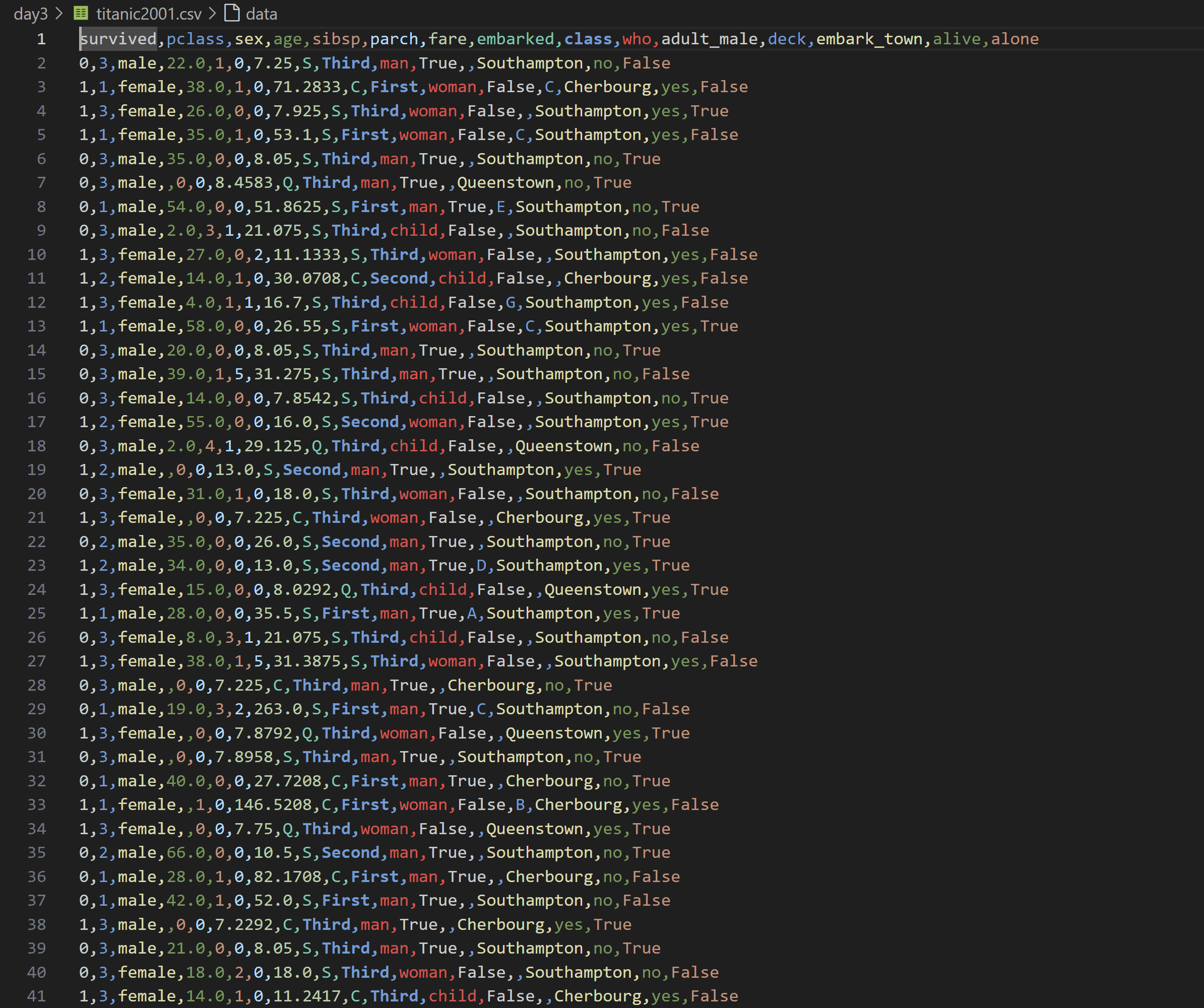Select the data breadcrumb label
This screenshot has width=1204, height=1008.
(x=262, y=14)
